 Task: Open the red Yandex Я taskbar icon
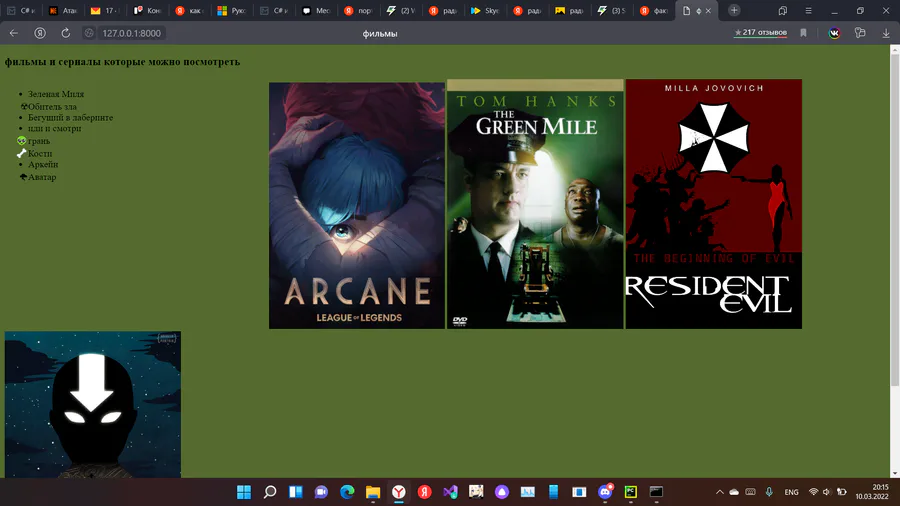(425, 492)
